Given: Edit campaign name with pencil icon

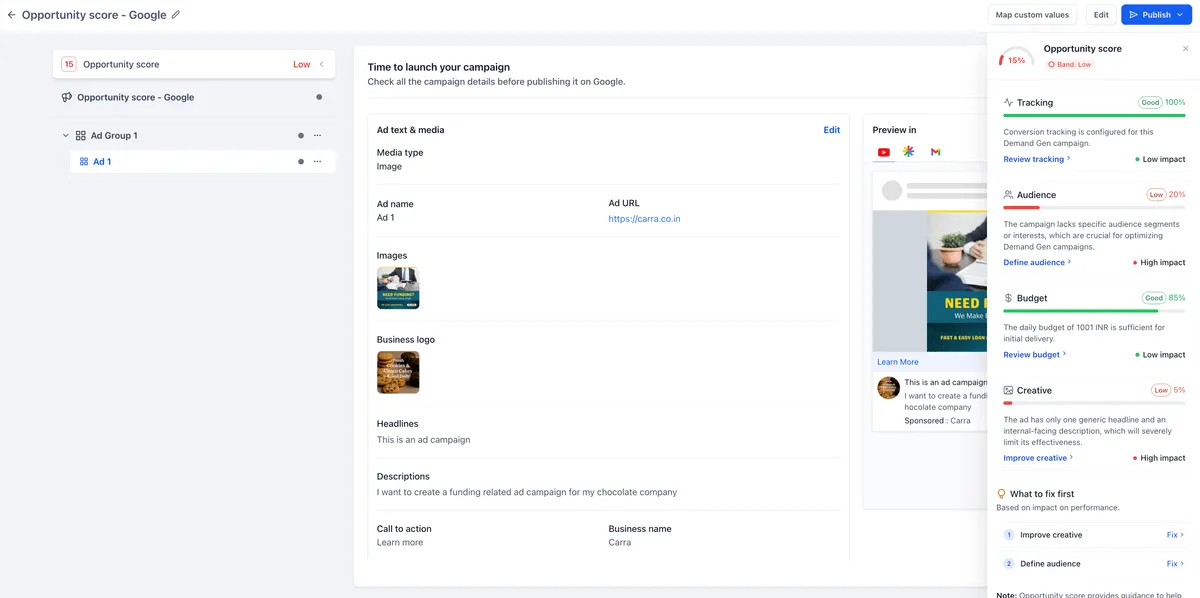Looking at the screenshot, I should point(176,15).
